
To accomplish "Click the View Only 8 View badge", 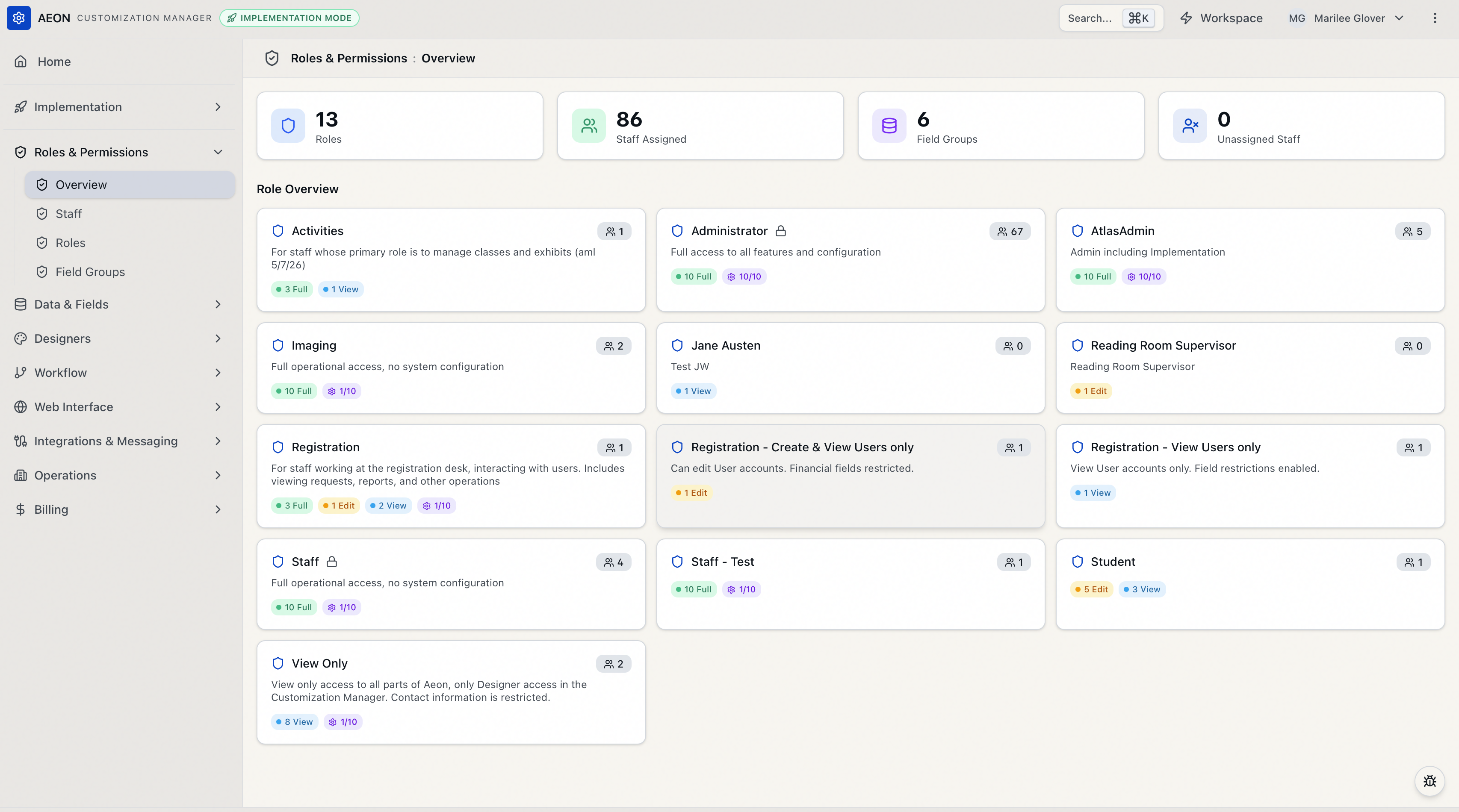I will click(x=295, y=722).
